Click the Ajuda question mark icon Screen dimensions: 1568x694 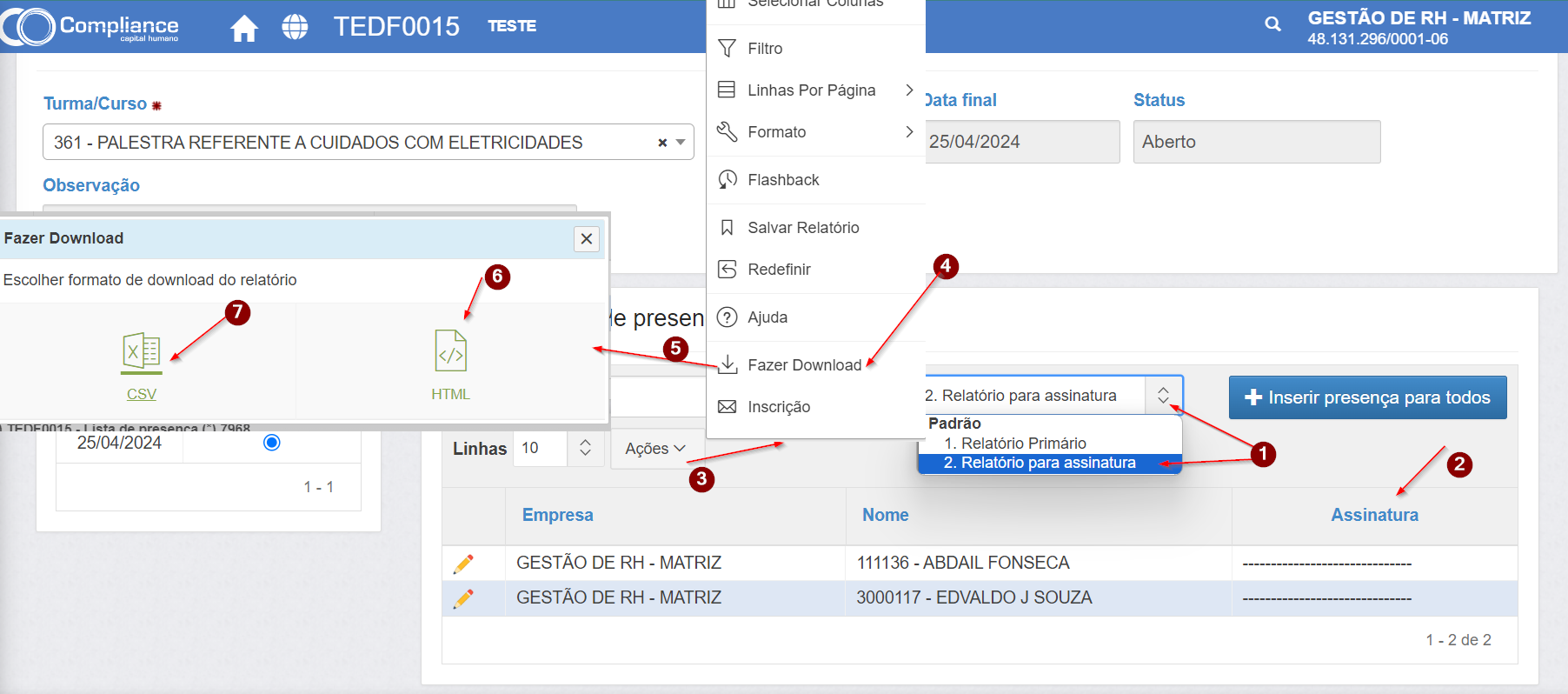coord(727,317)
